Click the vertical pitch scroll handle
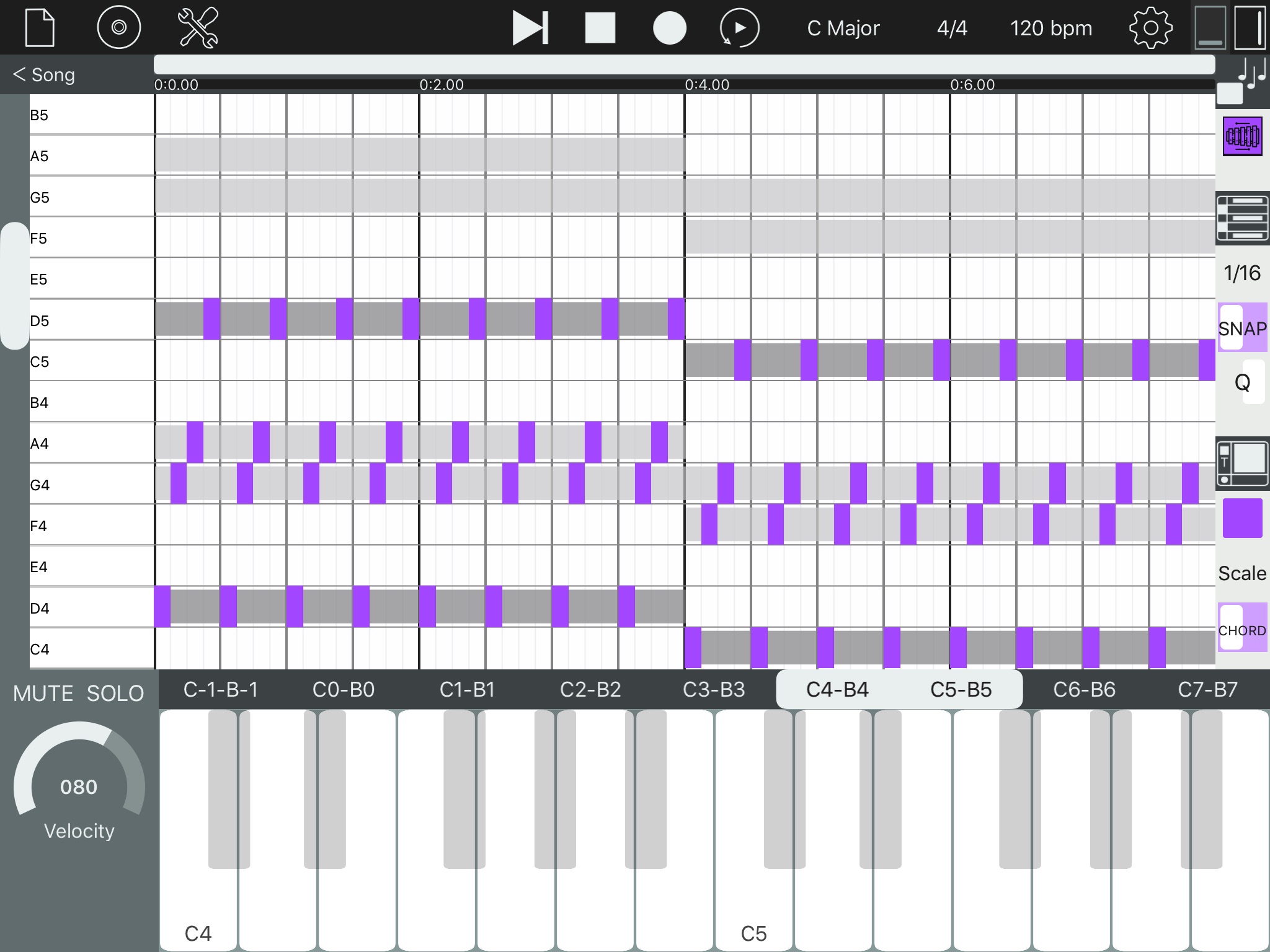1270x952 pixels. click(x=15, y=286)
